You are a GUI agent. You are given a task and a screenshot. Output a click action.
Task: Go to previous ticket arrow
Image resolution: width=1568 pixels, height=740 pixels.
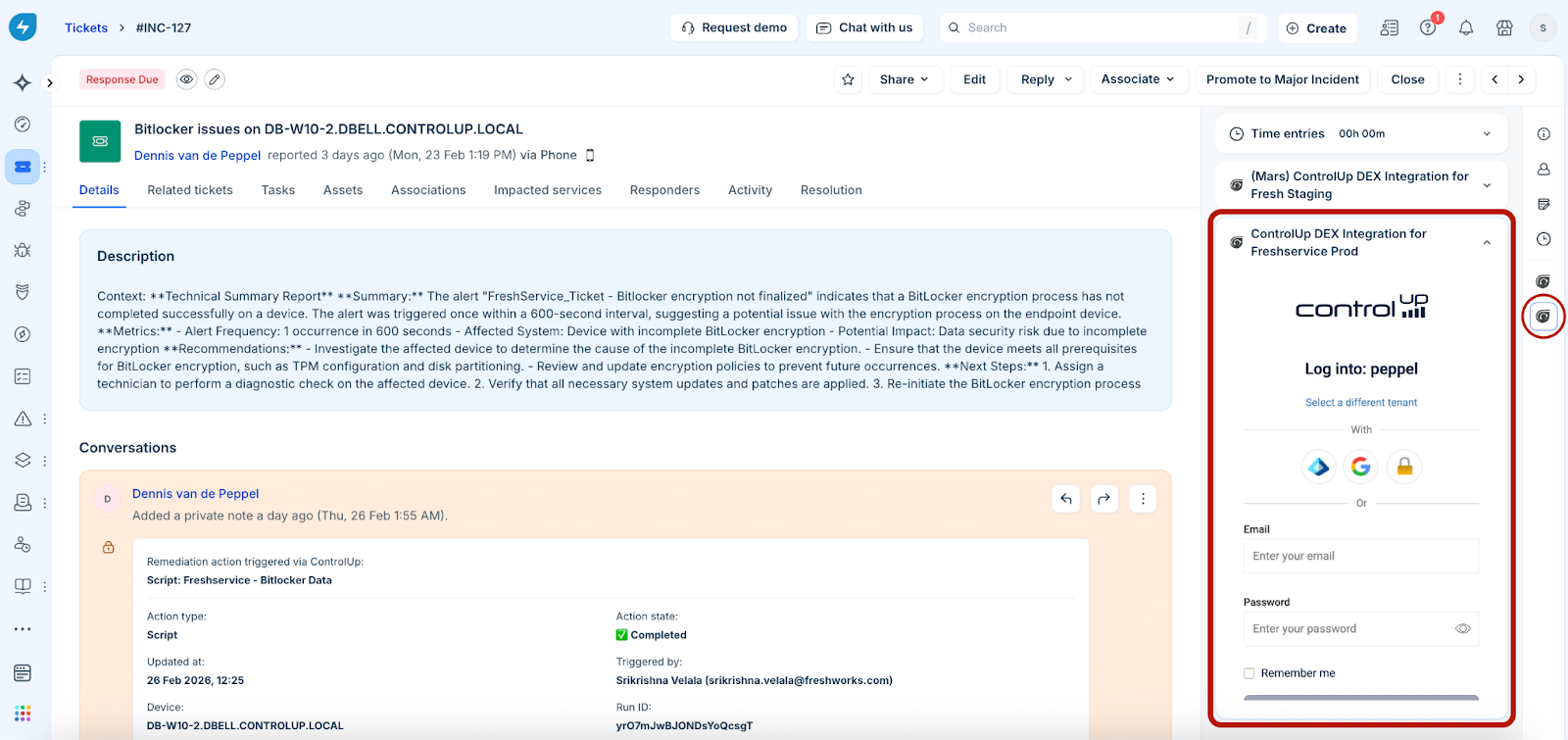click(x=1494, y=79)
